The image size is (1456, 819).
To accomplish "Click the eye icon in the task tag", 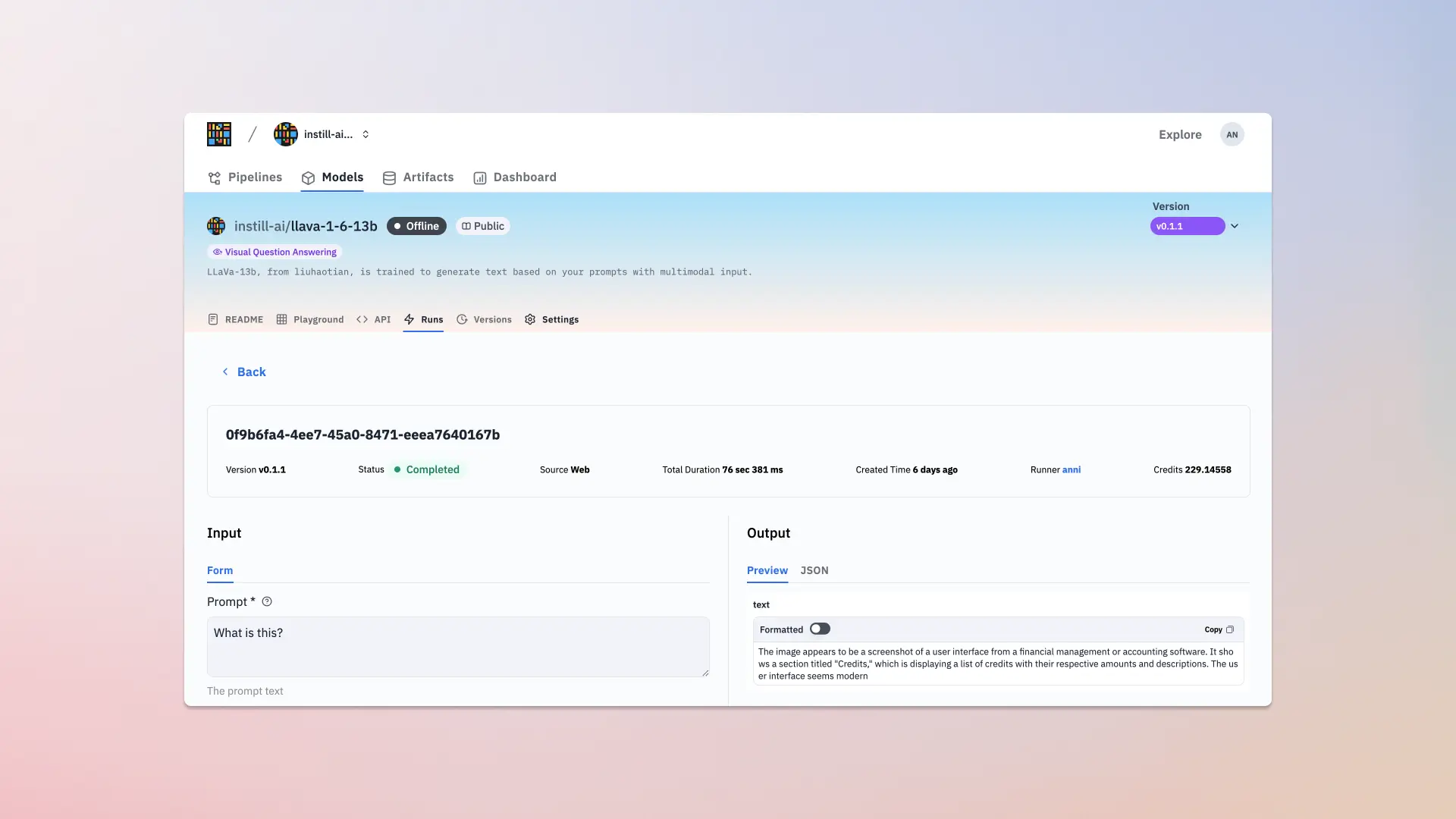I will (x=218, y=252).
